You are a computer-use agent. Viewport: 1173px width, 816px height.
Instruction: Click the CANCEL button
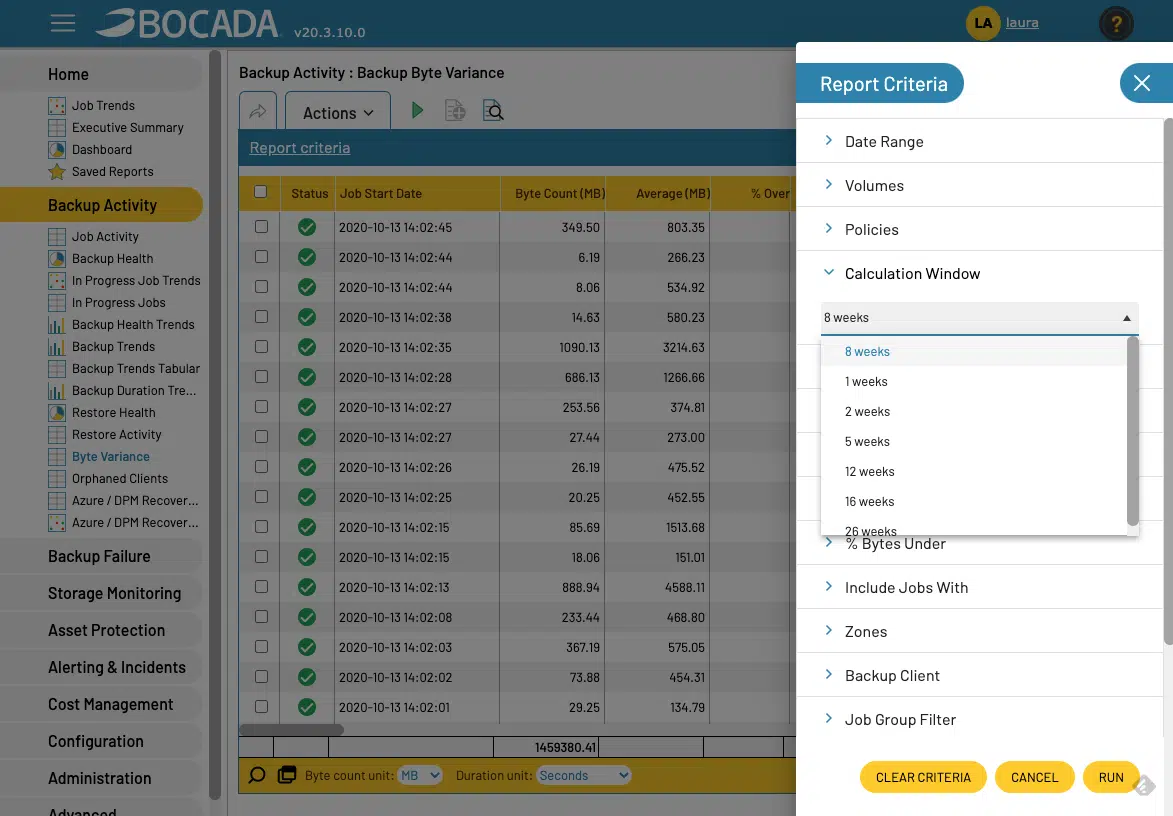(x=1035, y=777)
